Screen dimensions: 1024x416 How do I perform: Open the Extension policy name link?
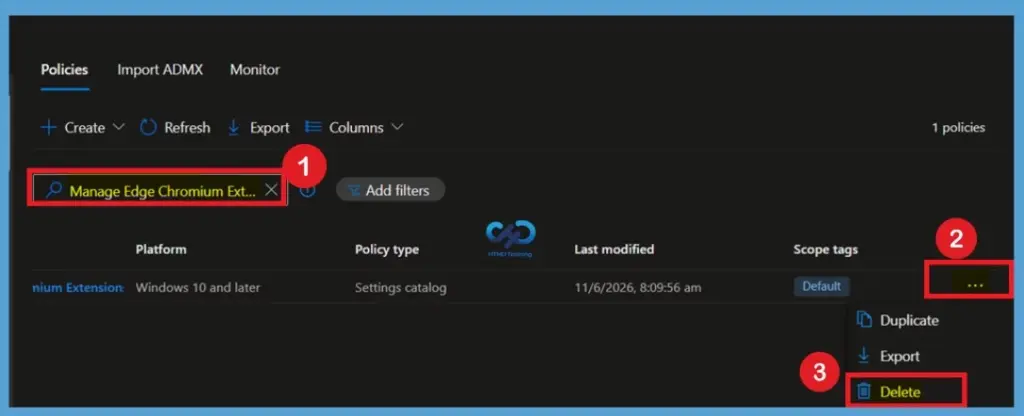(78, 287)
